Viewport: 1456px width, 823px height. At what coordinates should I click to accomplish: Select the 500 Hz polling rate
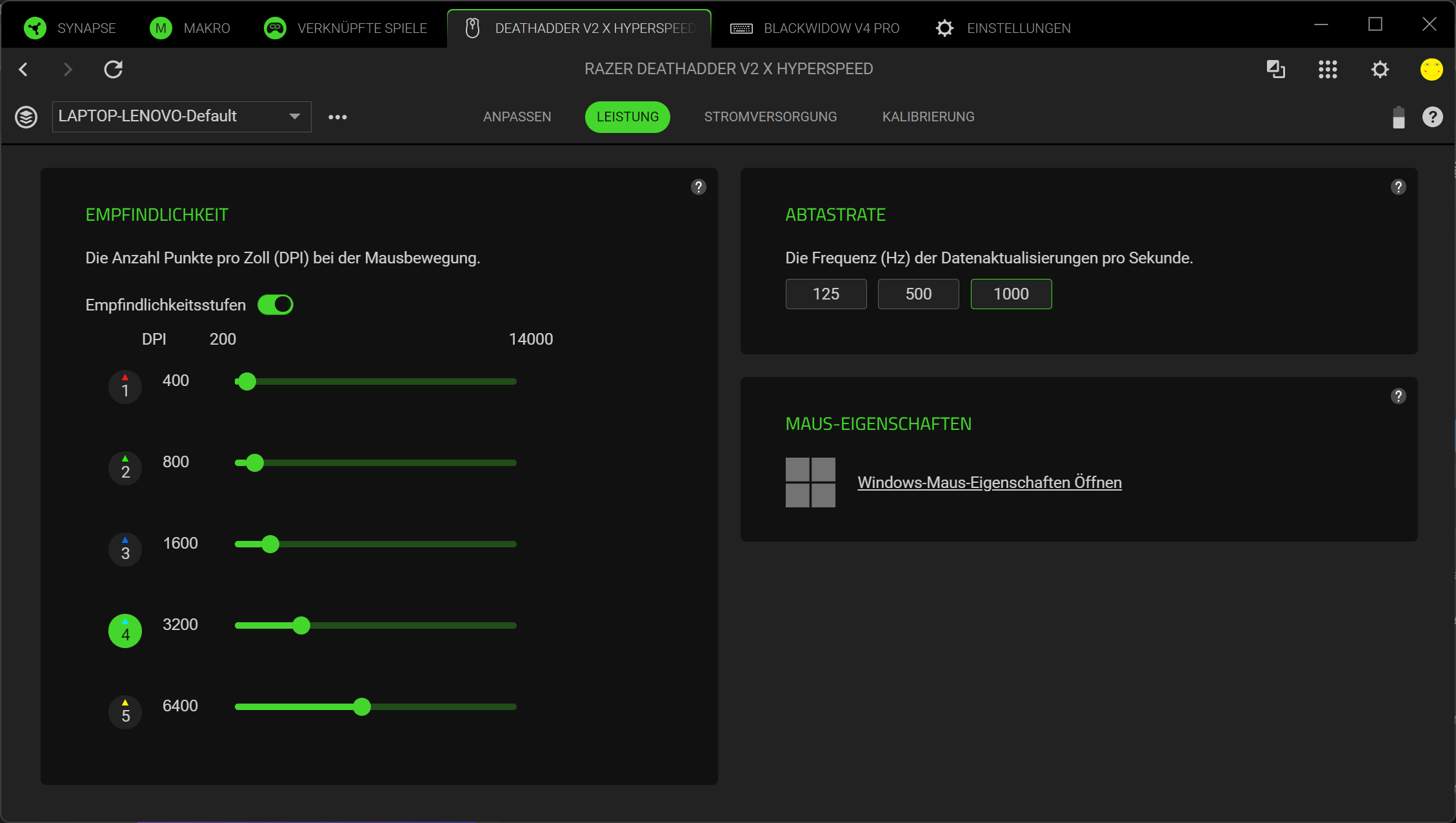pos(918,294)
